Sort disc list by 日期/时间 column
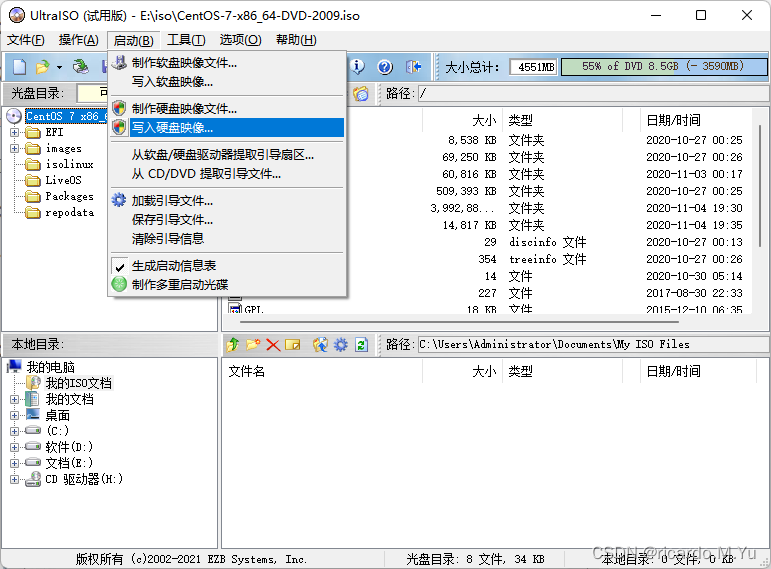Image resolution: width=771 pixels, height=569 pixels. [x=698, y=120]
